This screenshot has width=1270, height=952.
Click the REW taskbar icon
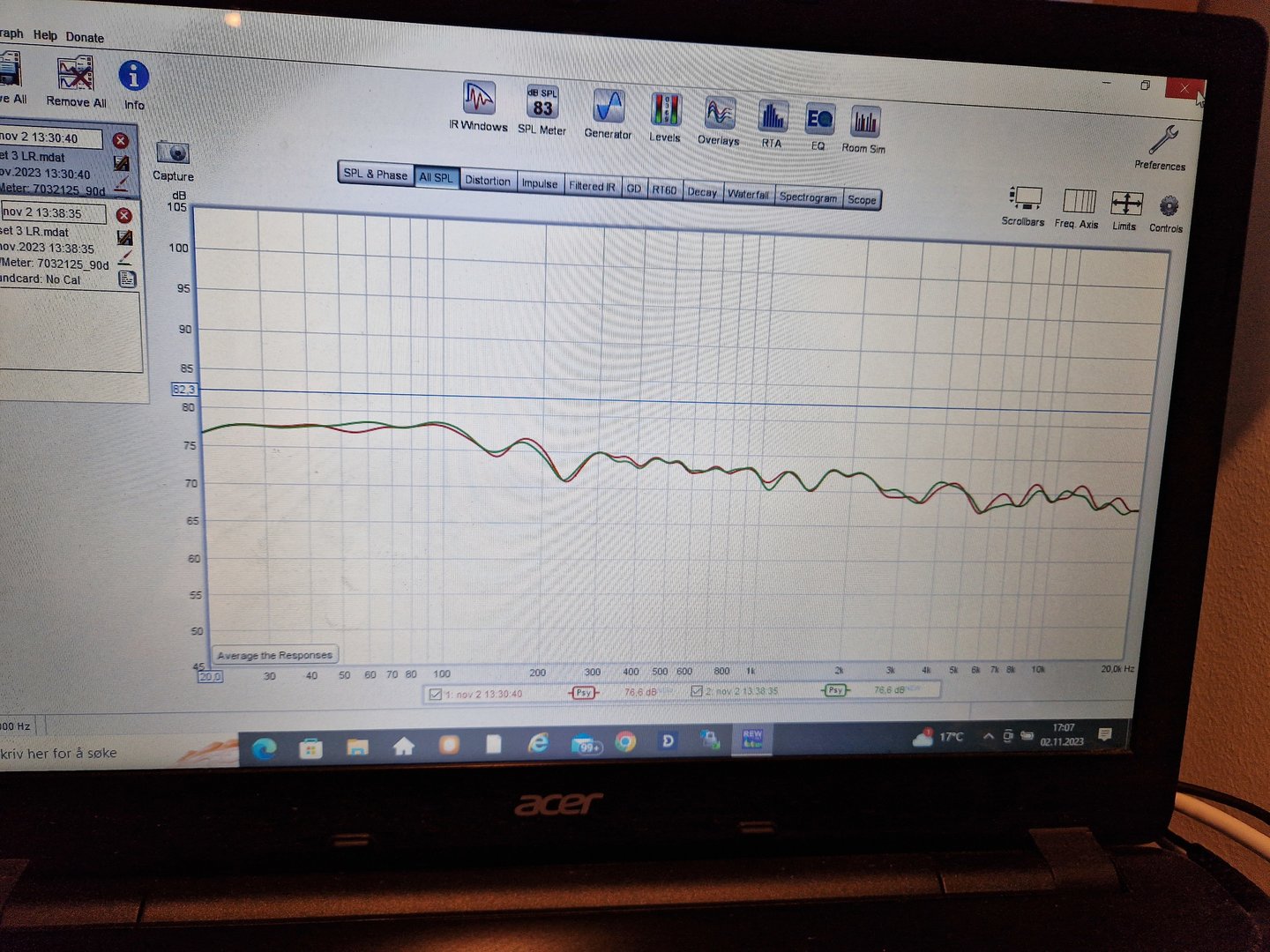click(x=752, y=739)
